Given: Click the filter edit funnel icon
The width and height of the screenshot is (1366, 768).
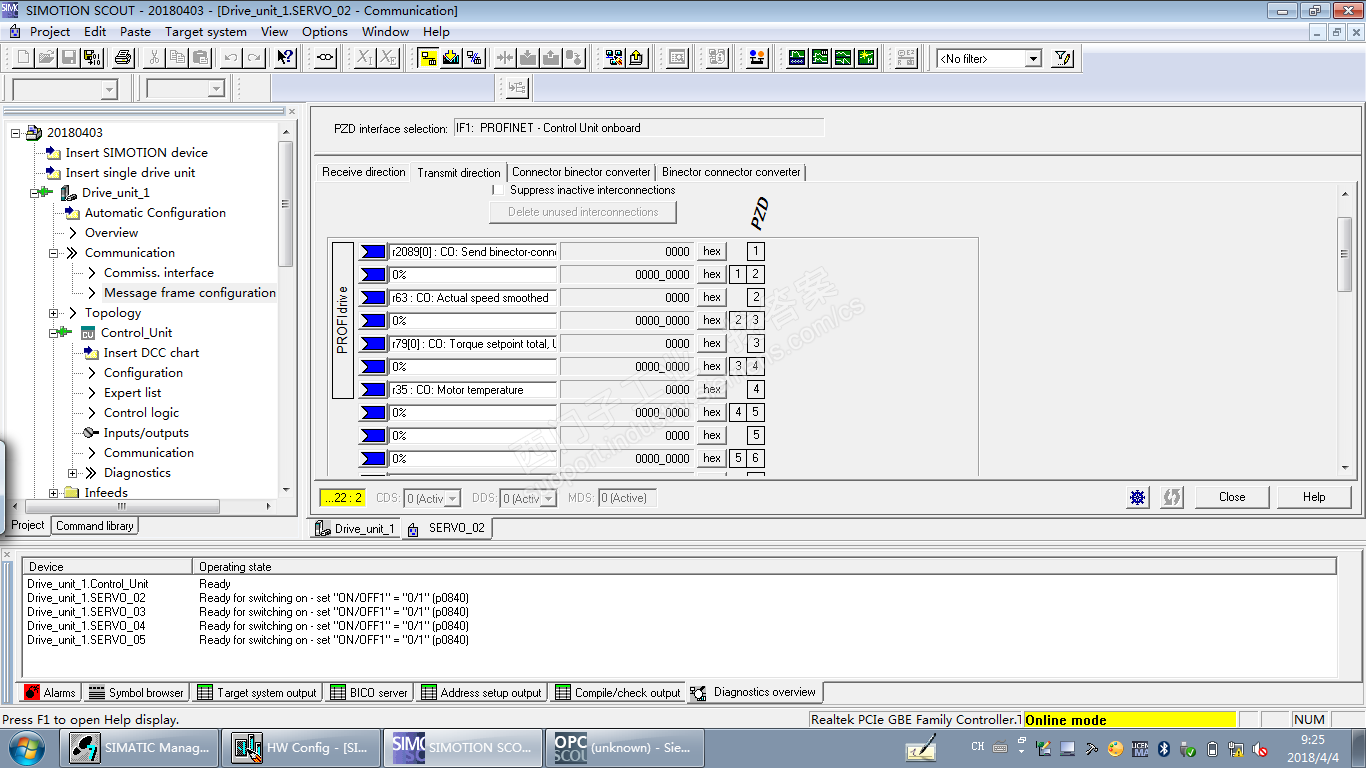Looking at the screenshot, I should (1063, 58).
